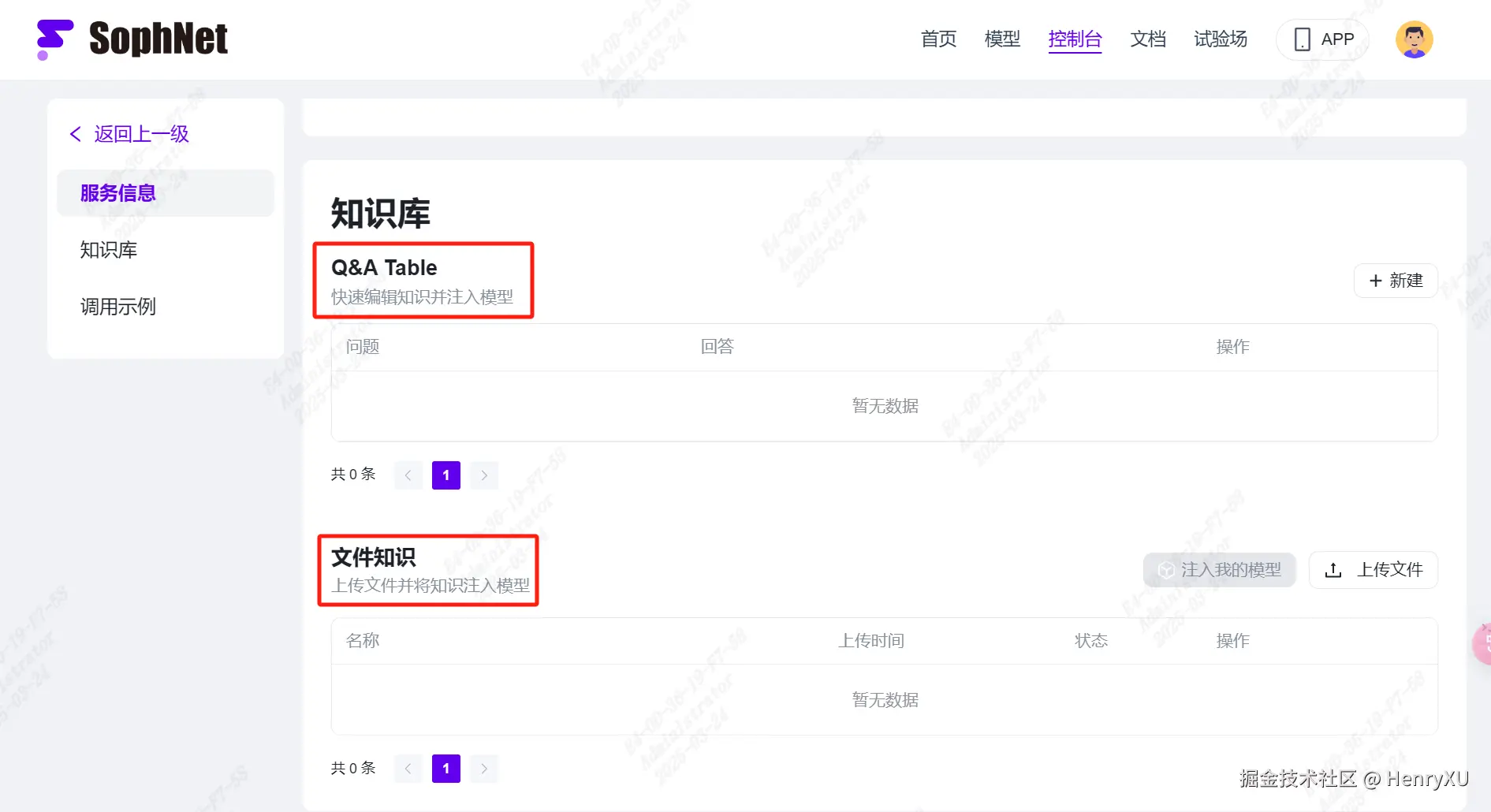Go to next page in 文件知识 pagination
This screenshot has width=1491, height=812.
click(484, 769)
